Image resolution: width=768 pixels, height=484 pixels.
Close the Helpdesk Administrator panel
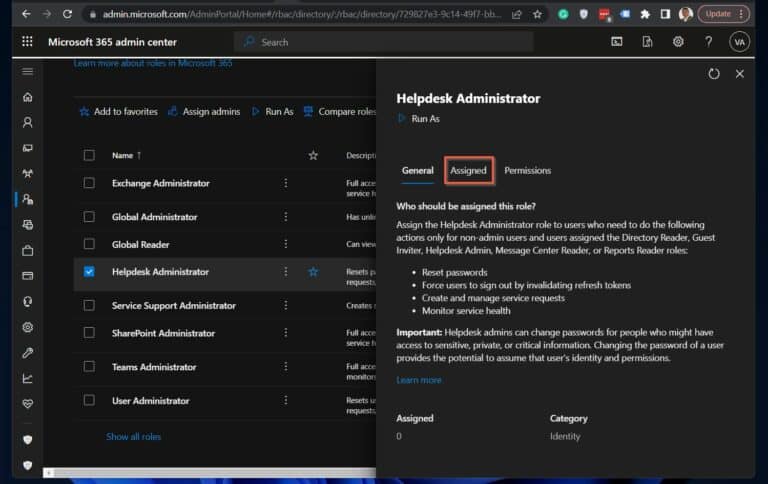(740, 74)
